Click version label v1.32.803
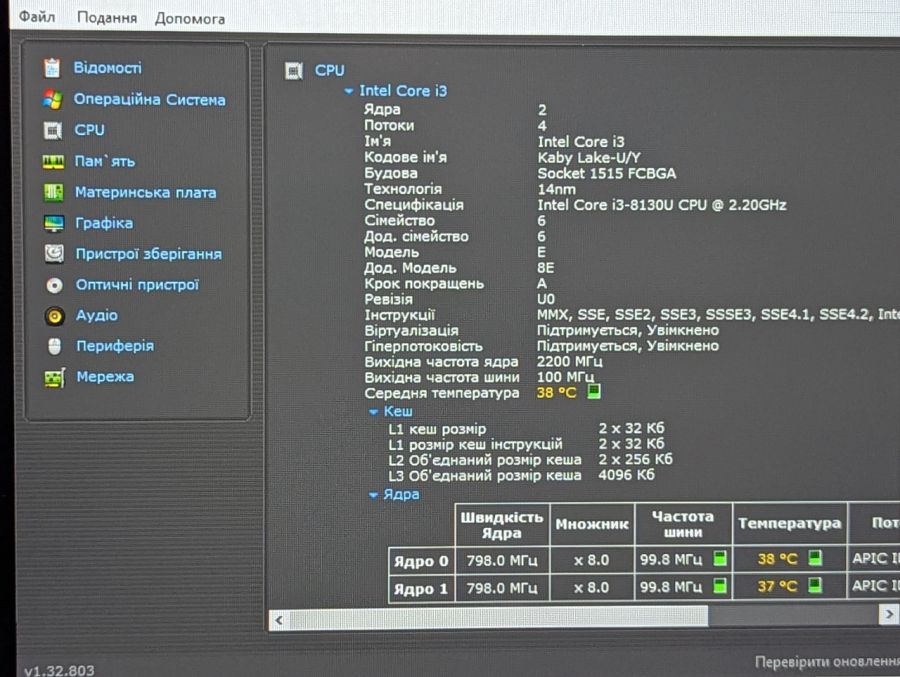 [59, 670]
